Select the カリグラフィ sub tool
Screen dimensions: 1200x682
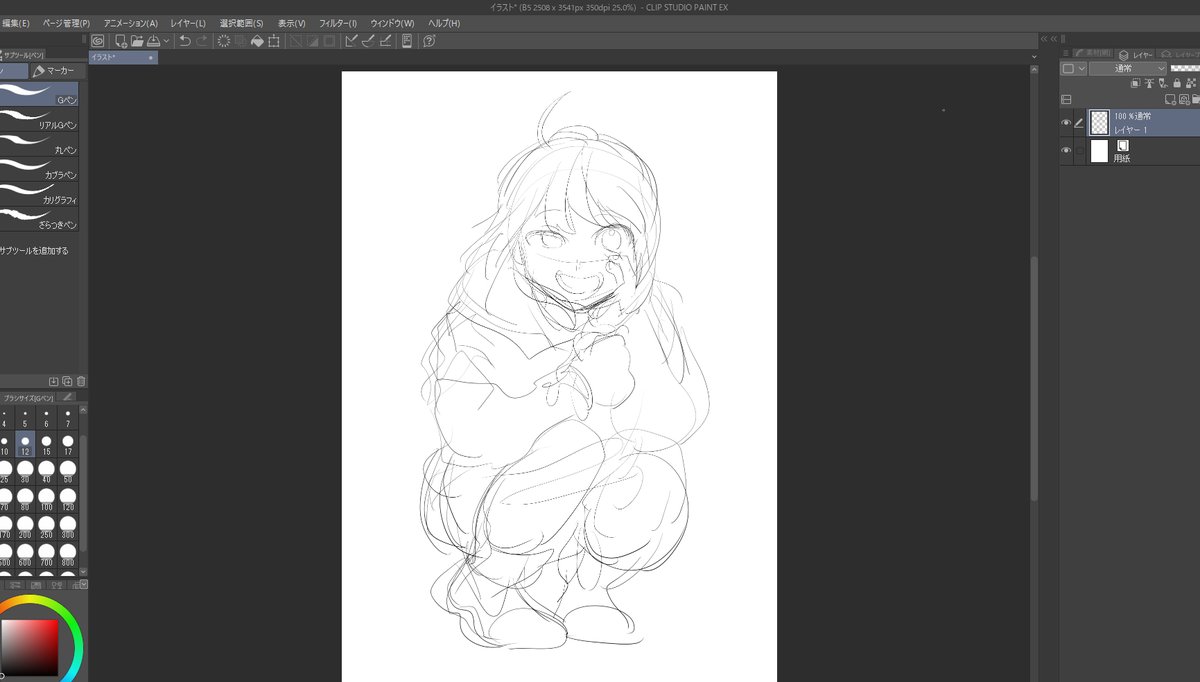tap(40, 194)
